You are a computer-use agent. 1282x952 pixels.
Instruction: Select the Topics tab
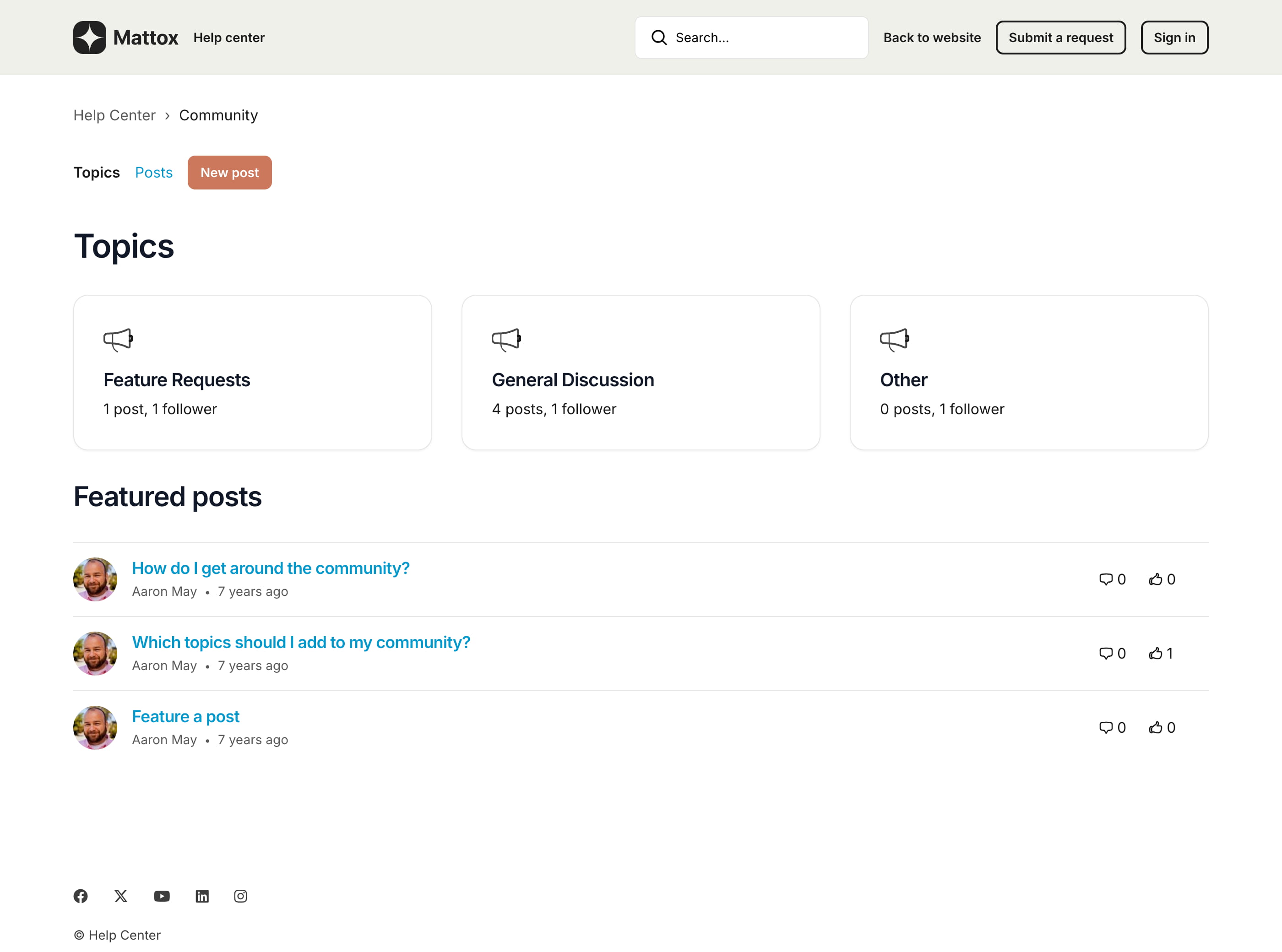tap(96, 172)
